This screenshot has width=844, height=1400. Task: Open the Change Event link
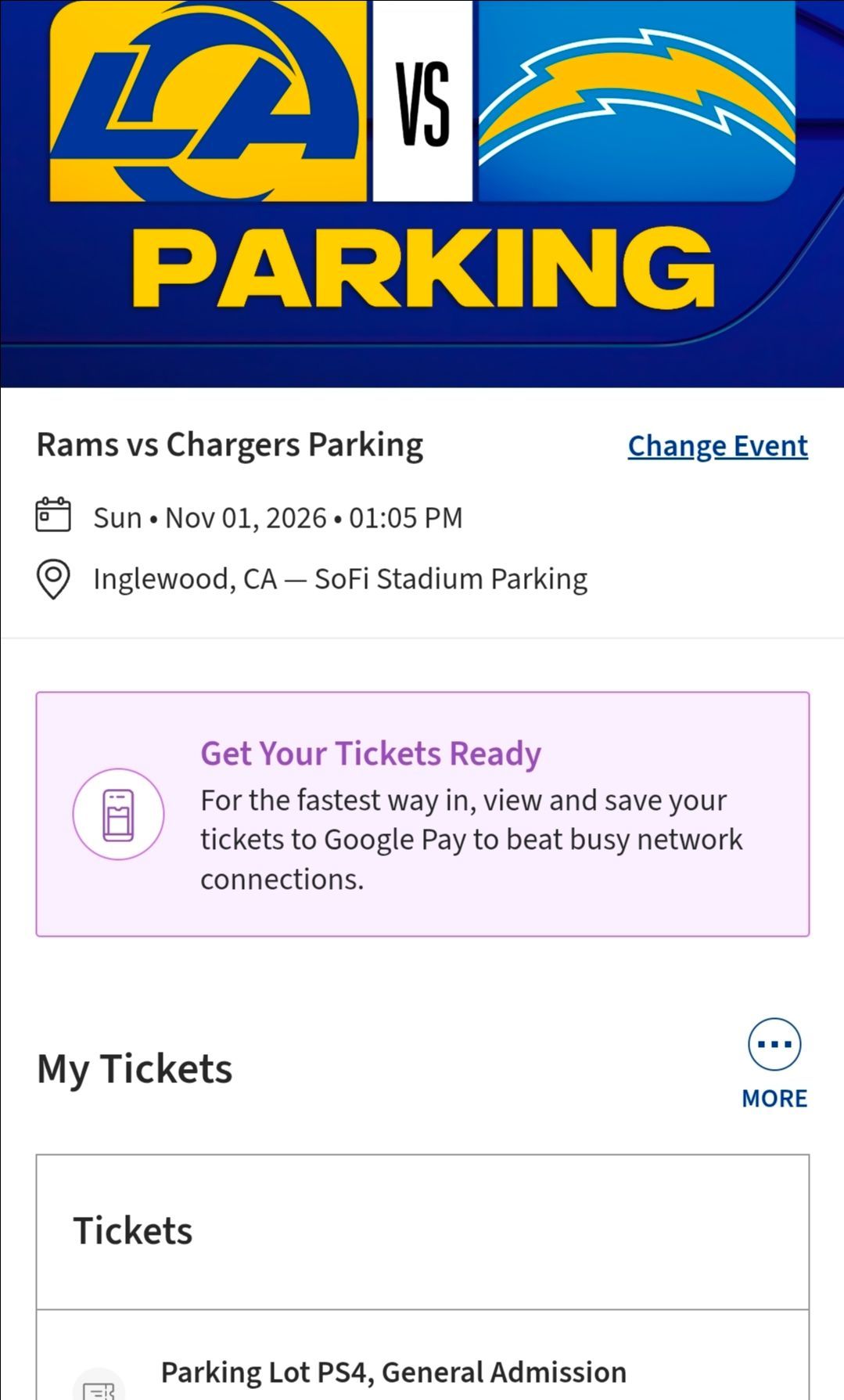coord(717,446)
